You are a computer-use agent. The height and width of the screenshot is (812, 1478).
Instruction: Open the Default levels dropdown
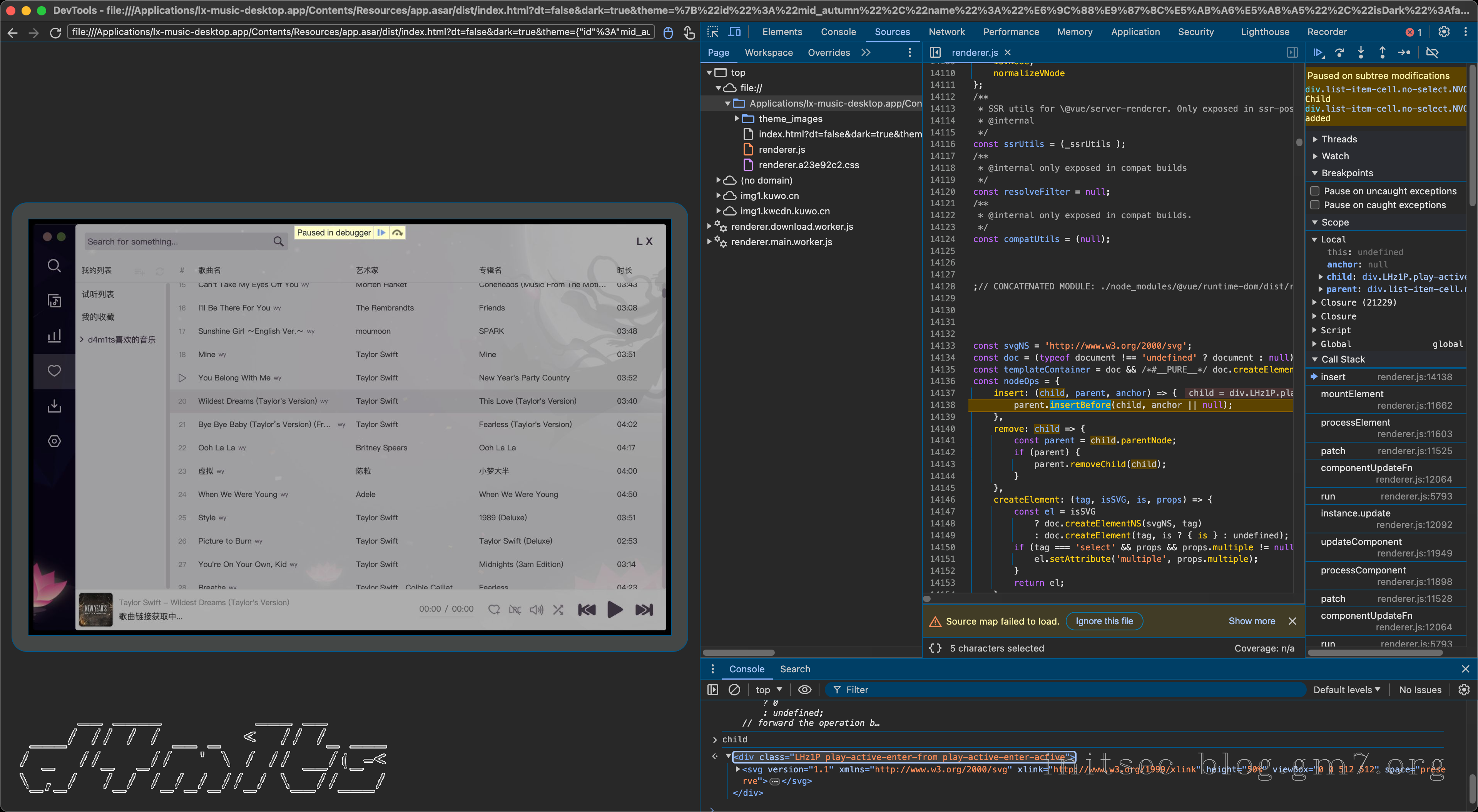1346,690
